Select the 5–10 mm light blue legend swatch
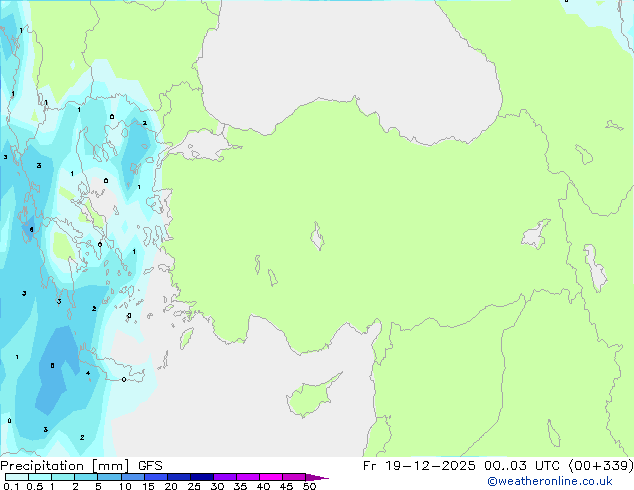This screenshot has height=490, width=634. pyautogui.click(x=109, y=477)
